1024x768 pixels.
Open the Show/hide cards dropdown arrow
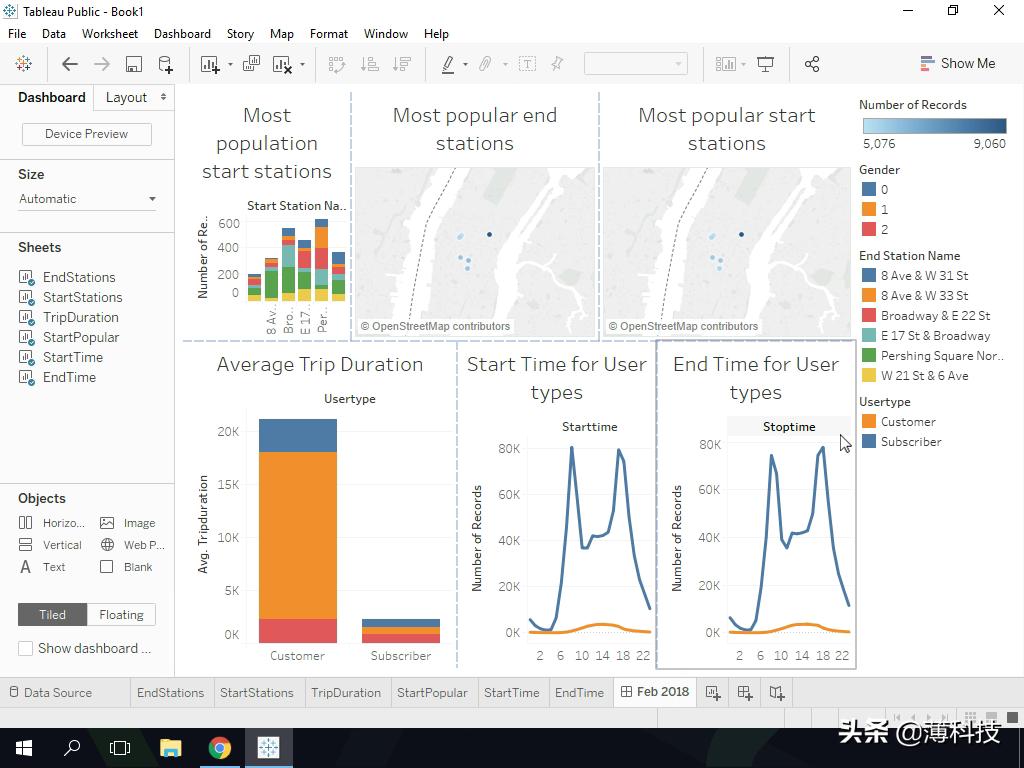(x=744, y=64)
